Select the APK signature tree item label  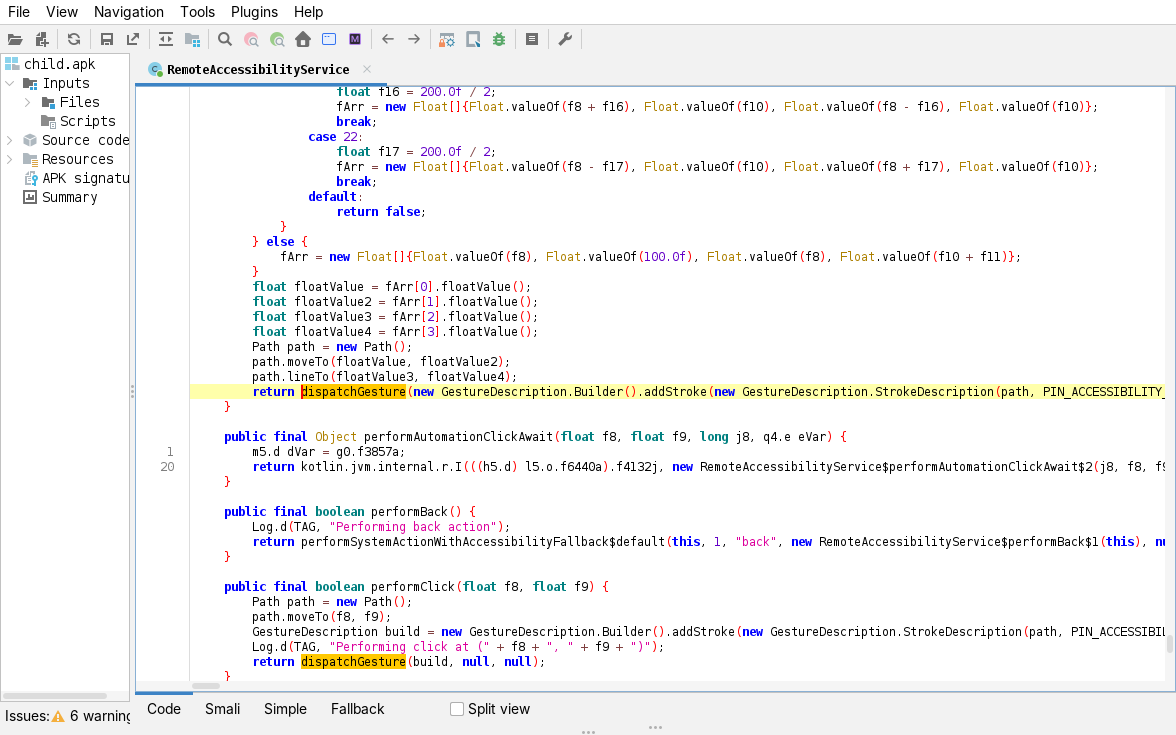pyautogui.click(x=86, y=178)
